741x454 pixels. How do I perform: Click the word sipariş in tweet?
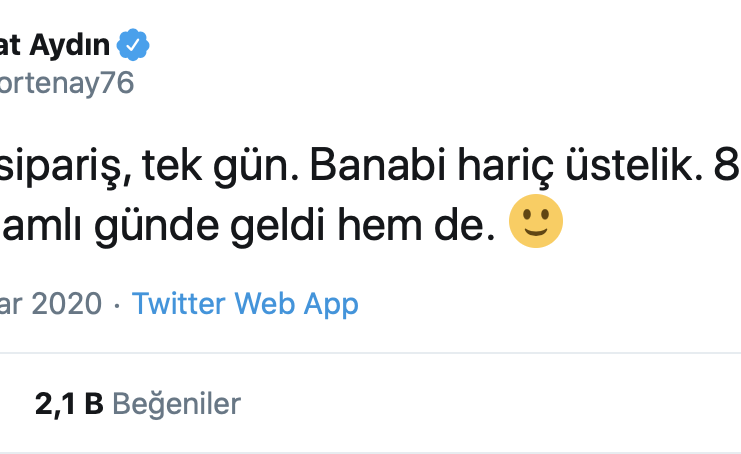66,168
